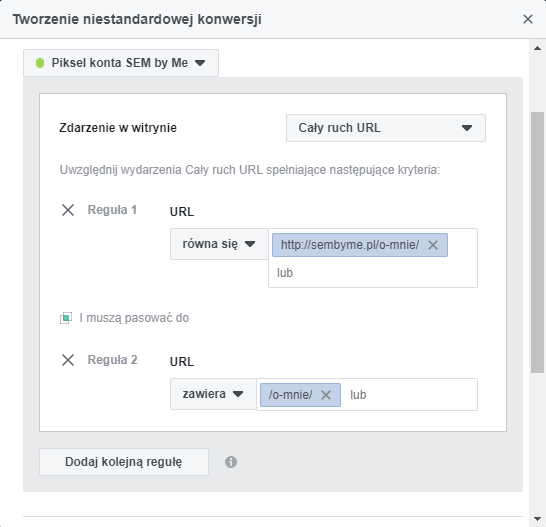
Task: Click the Uwzględnij wydarzenia criteria description text
Action: pos(250,170)
